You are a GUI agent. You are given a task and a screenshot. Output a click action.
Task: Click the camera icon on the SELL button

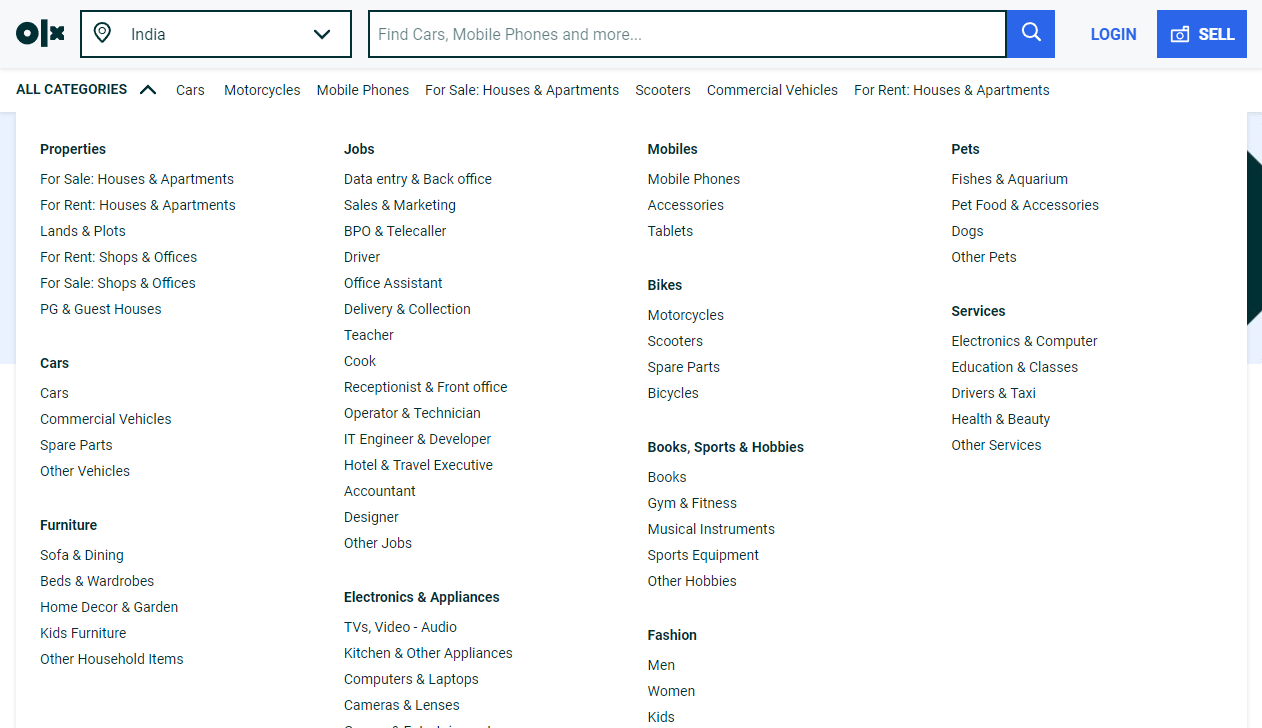[1180, 33]
